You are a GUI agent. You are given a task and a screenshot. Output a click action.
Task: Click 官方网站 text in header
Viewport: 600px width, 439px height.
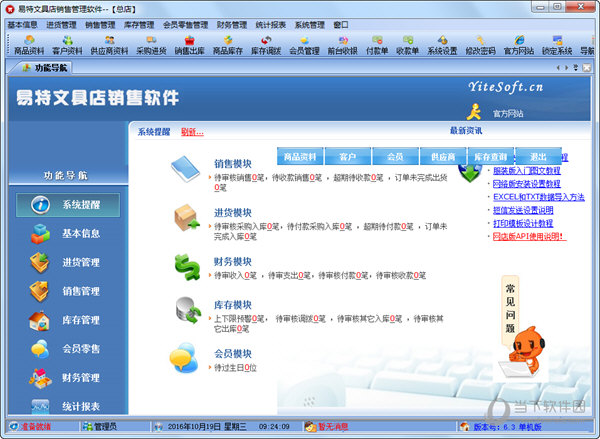(508, 114)
